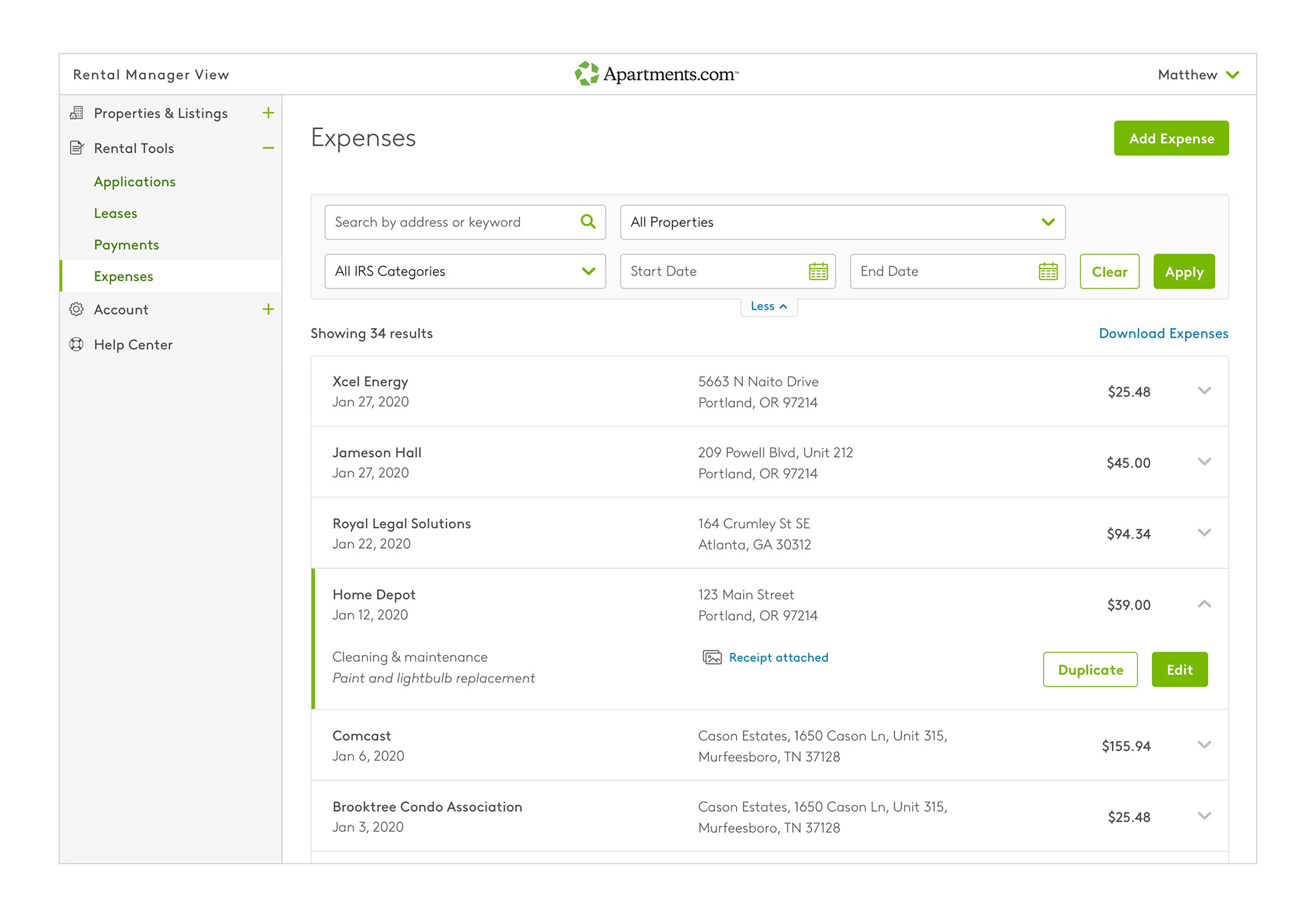
Task: Open the Matthew user menu chevron
Action: coord(1232,75)
